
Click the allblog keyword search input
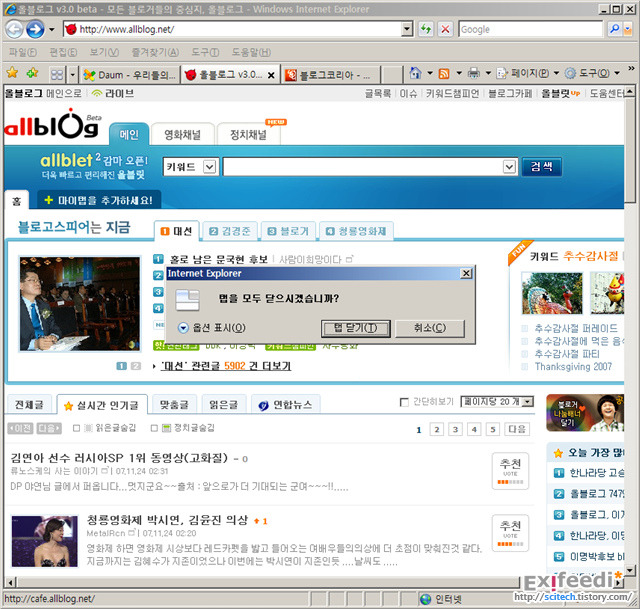[363, 167]
